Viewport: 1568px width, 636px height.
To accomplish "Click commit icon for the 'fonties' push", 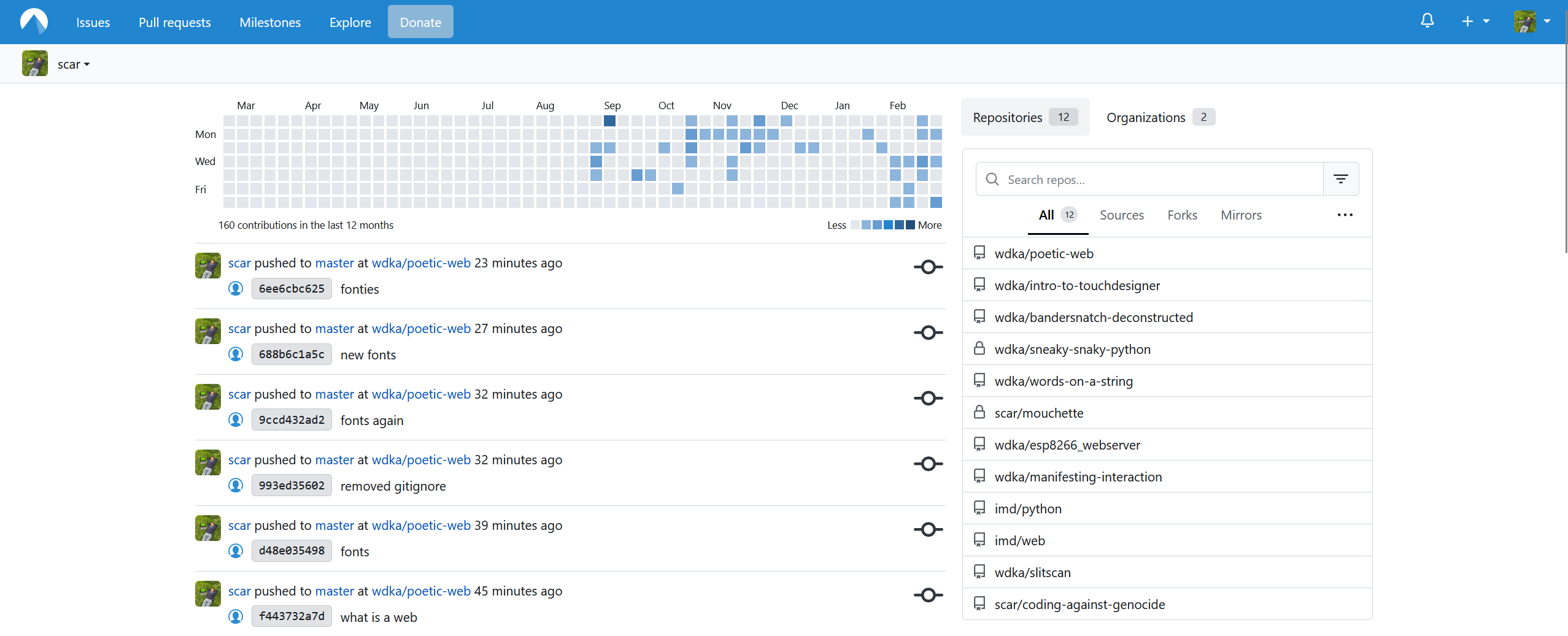I will tap(928, 267).
